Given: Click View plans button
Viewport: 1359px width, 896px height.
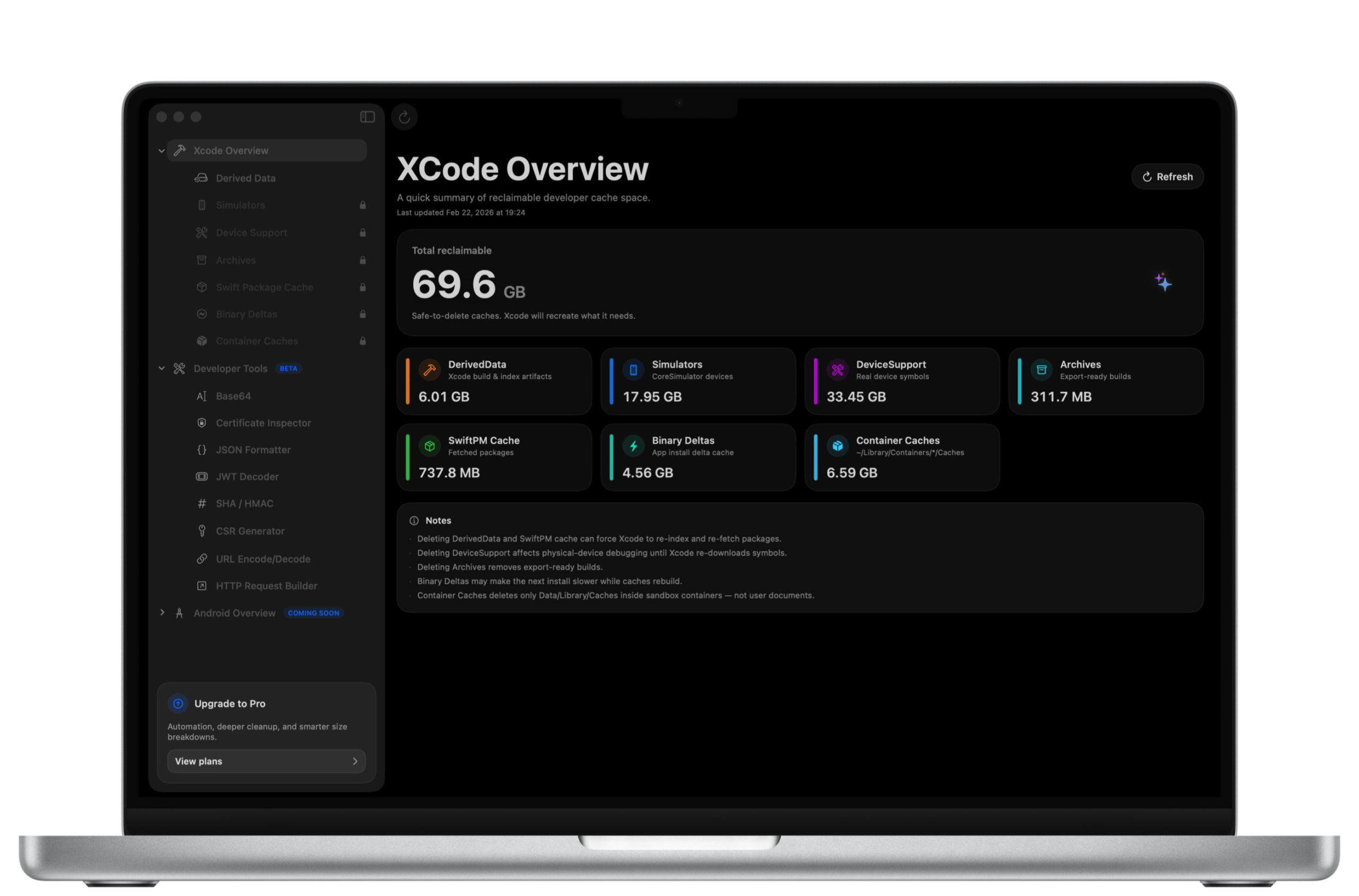Looking at the screenshot, I should (x=266, y=761).
